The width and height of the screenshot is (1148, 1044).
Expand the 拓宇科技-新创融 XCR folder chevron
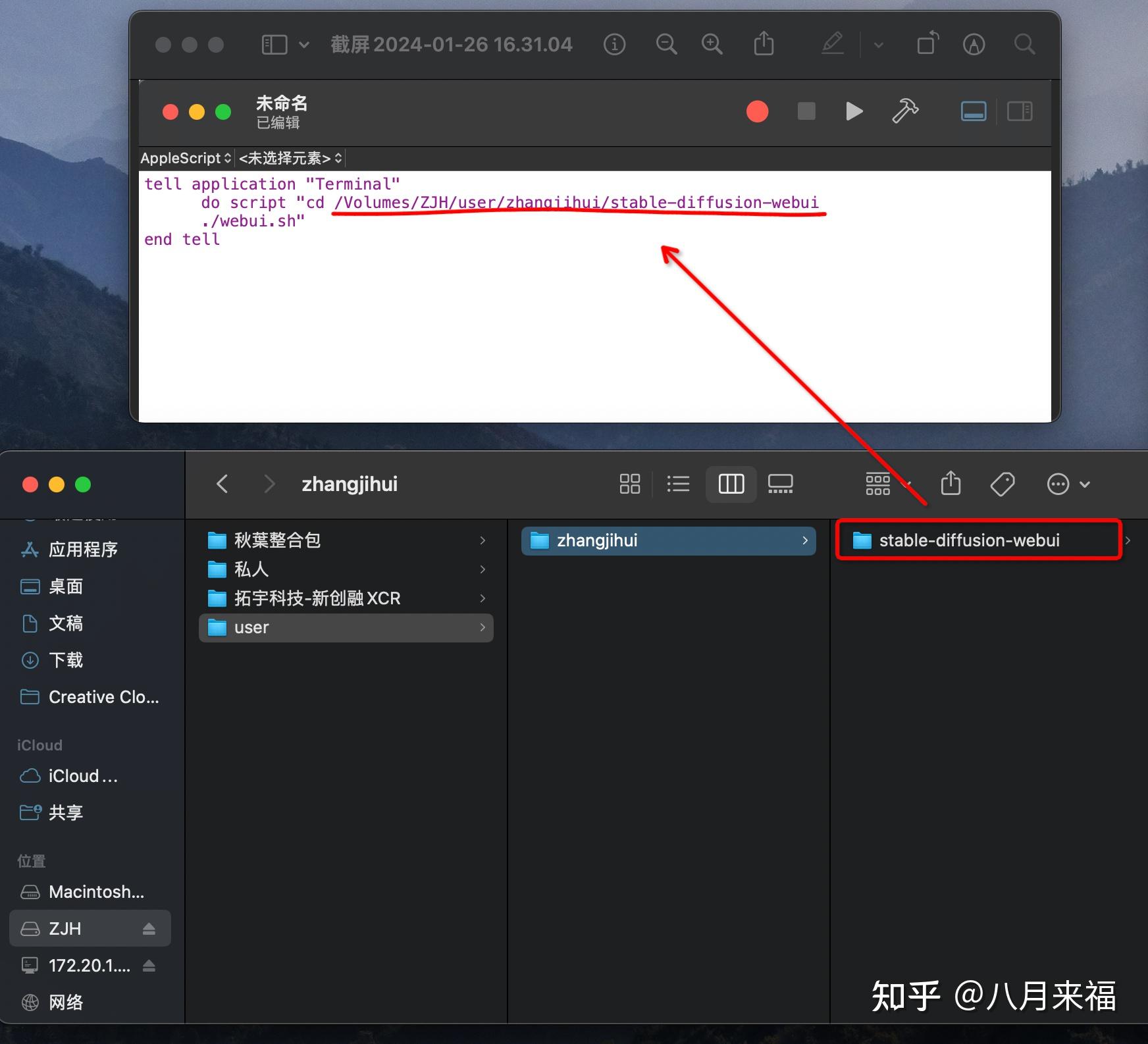point(483,598)
